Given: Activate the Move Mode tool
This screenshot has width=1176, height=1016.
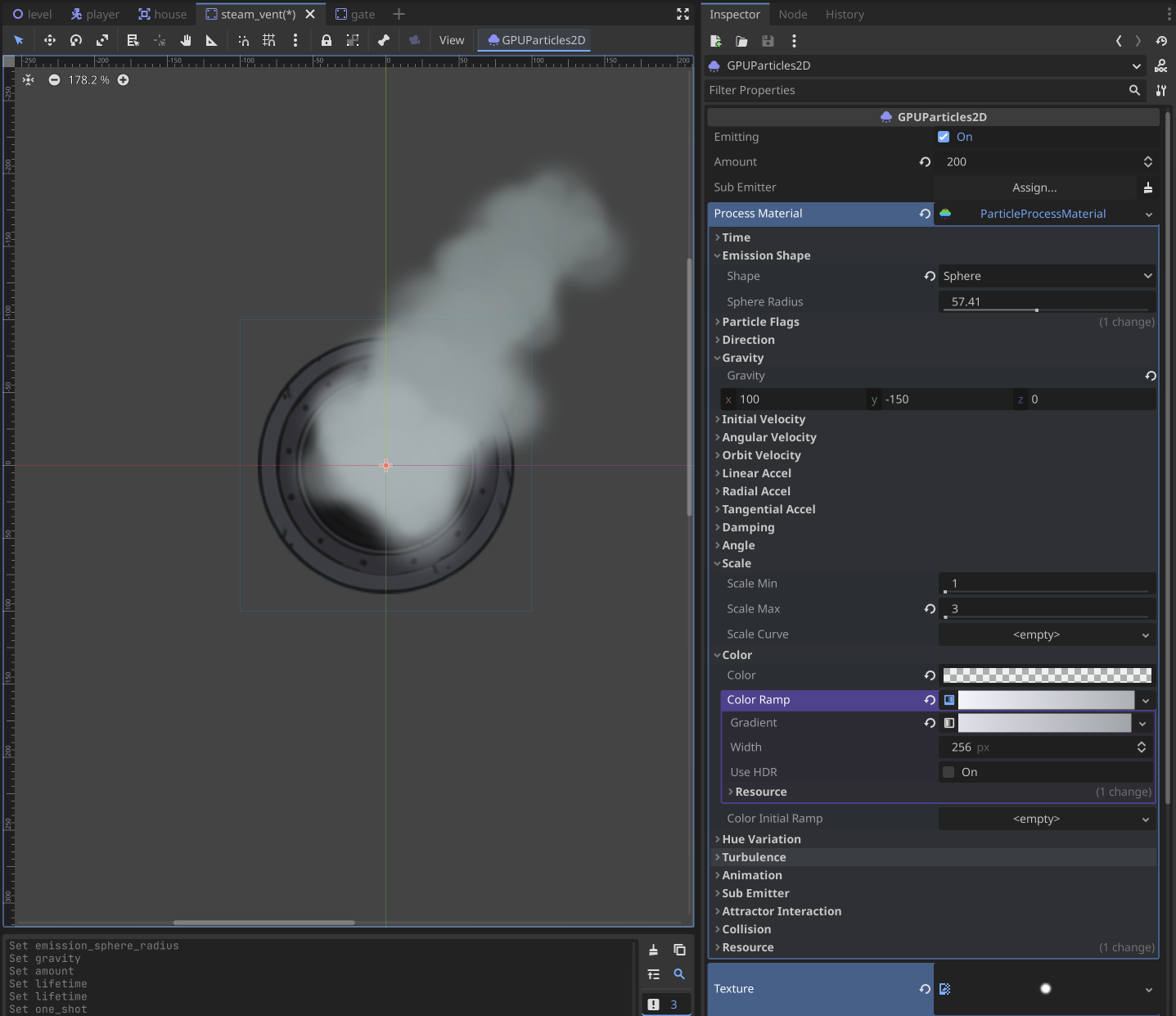Looking at the screenshot, I should tap(50, 40).
